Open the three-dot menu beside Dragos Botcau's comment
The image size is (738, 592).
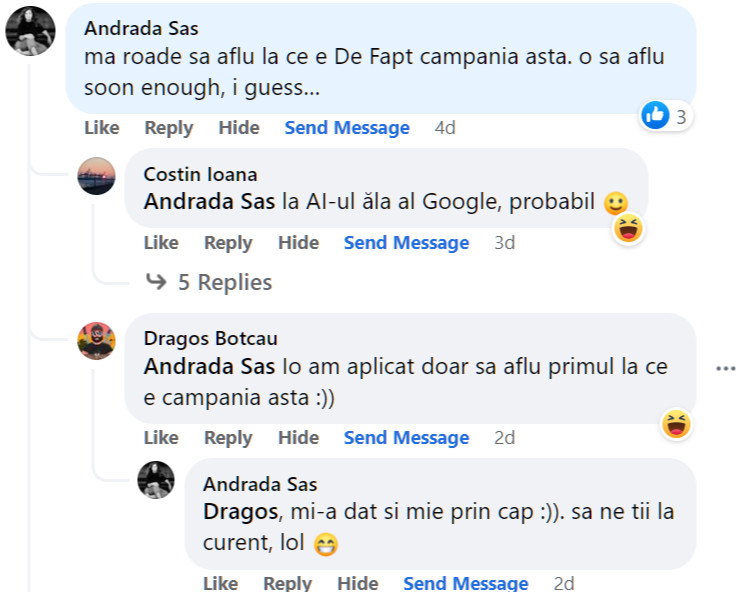(x=725, y=369)
